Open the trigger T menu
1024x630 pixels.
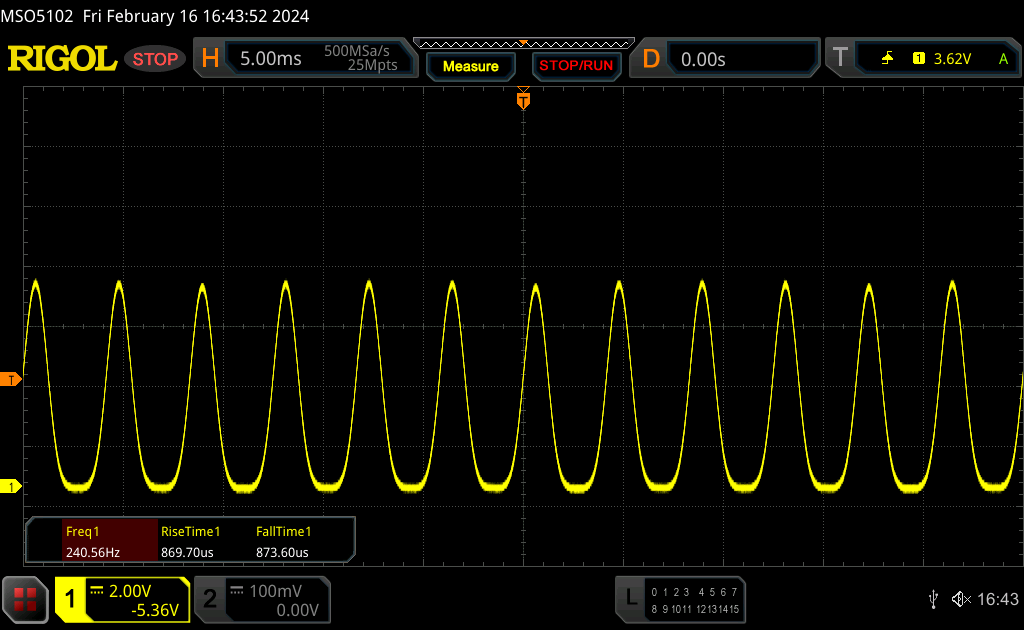pos(840,57)
